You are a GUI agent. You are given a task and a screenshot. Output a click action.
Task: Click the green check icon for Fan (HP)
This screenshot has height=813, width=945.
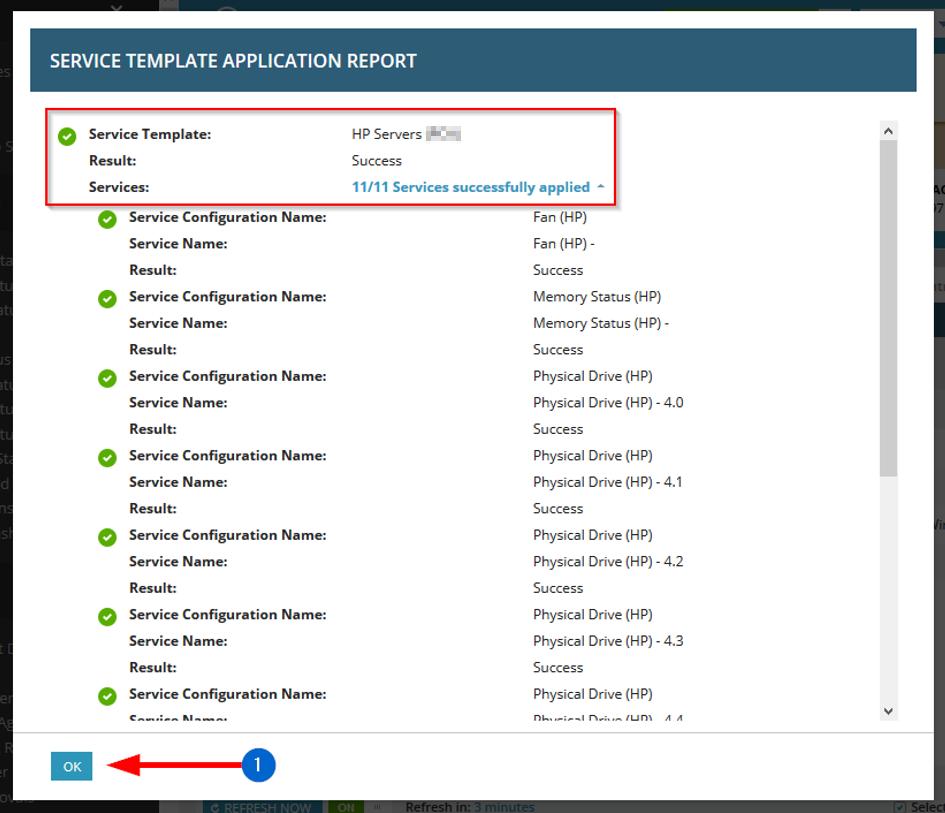[x=107, y=219]
